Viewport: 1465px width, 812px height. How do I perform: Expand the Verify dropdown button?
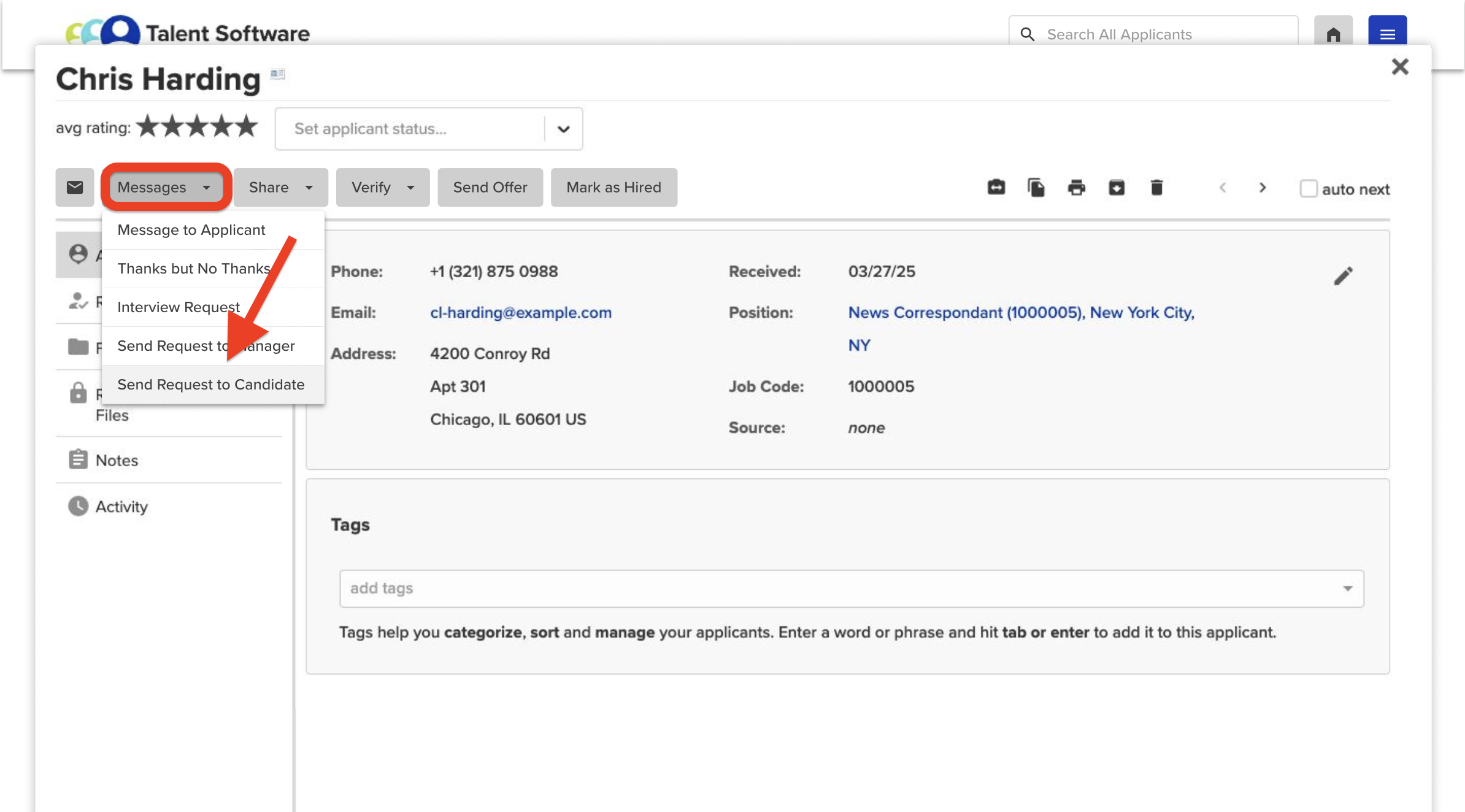coord(382,187)
